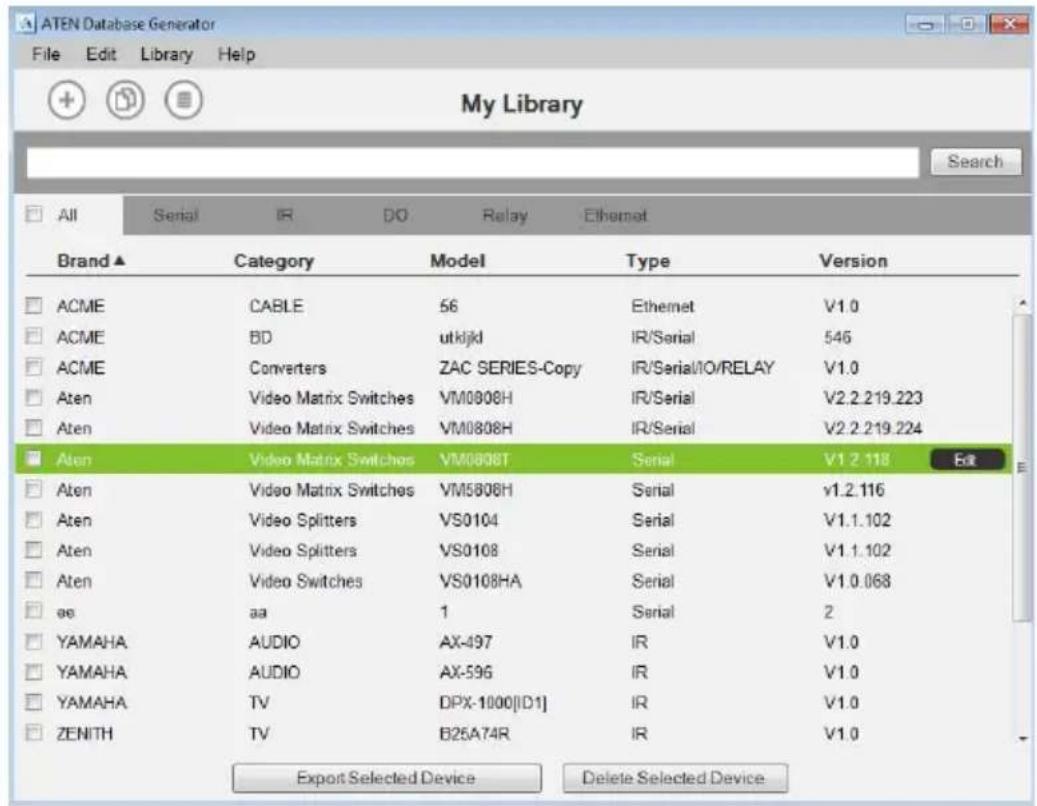
Task: Check the YAMAHA AX-596 row checkbox
Action: (34, 672)
